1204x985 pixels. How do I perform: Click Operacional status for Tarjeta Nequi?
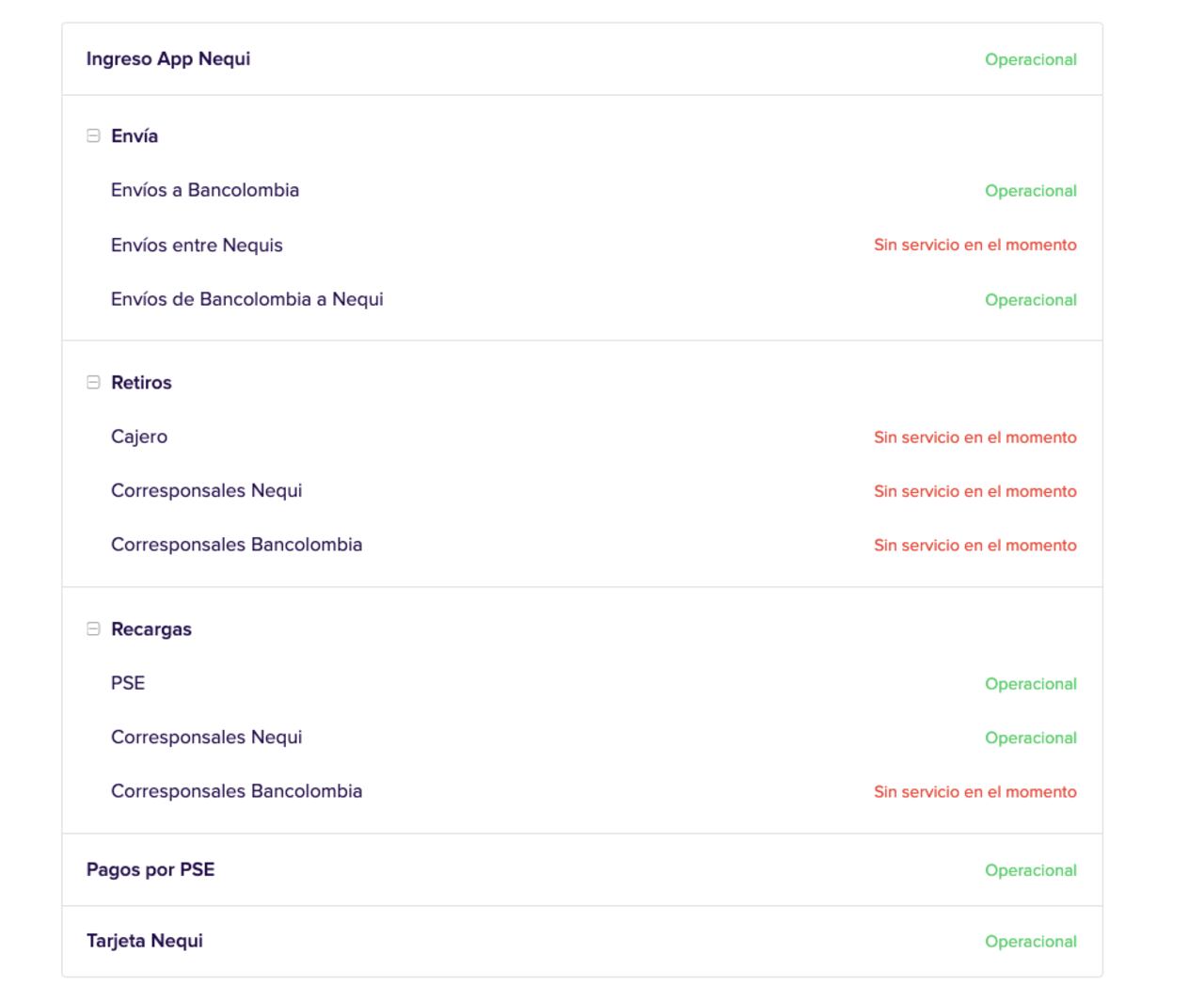coord(1030,942)
